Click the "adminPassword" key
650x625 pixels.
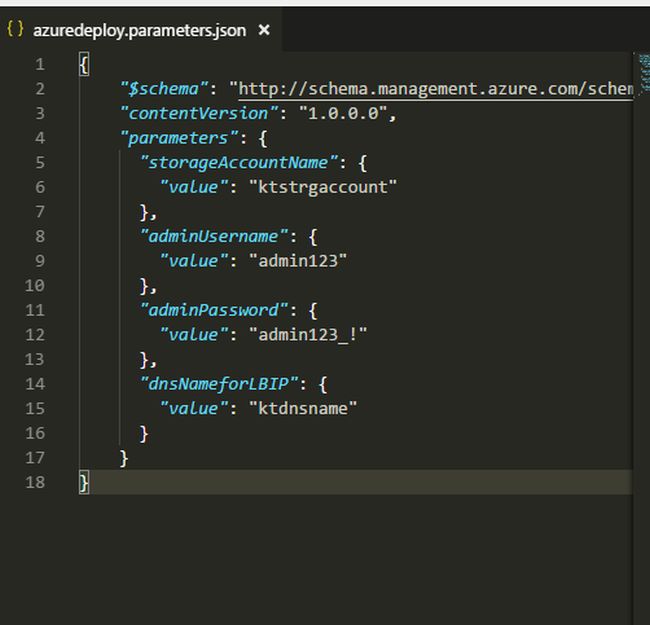[214, 310]
